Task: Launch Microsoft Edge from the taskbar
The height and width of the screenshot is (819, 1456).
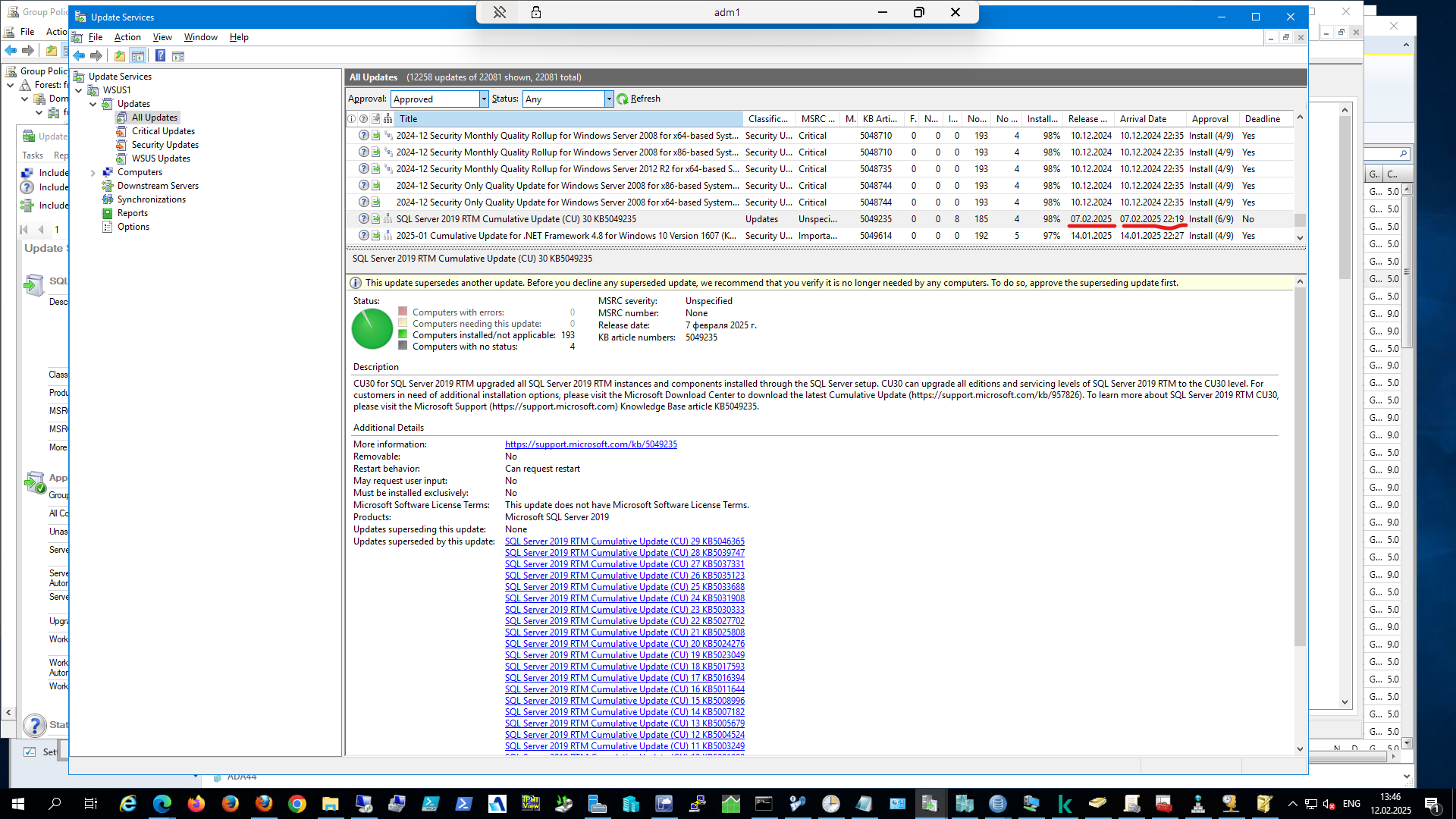Action: click(162, 804)
